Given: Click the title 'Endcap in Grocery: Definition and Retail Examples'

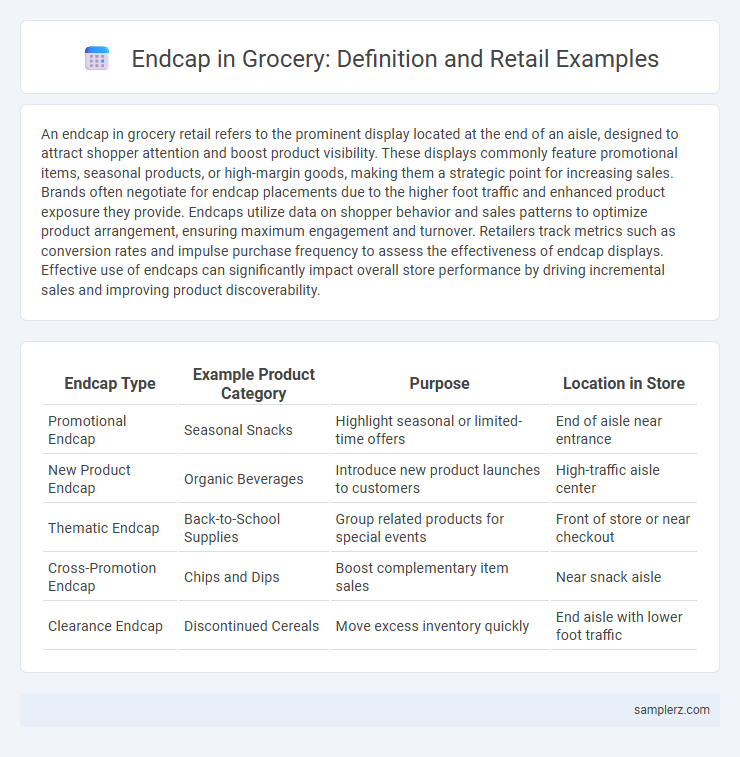Looking at the screenshot, I should 395,59.
